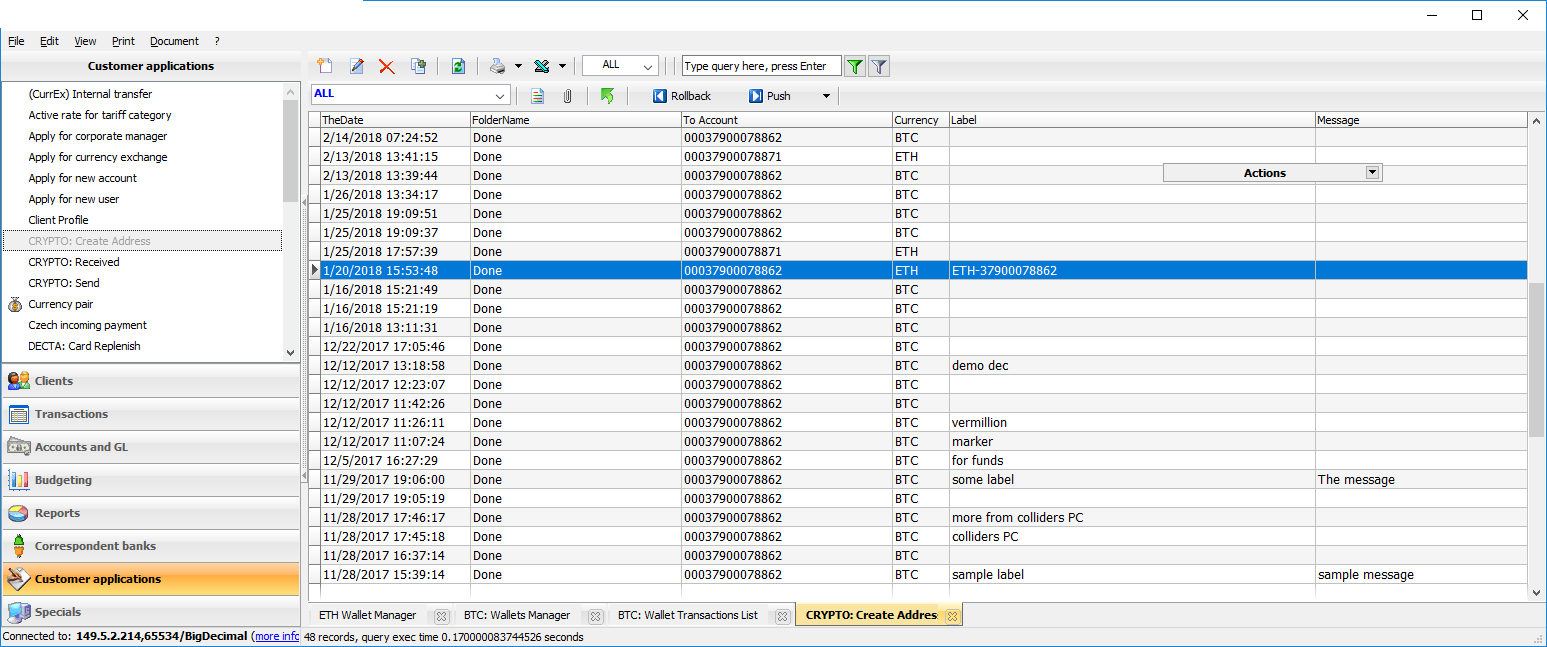Close the BTC: Wallet Transactions List tab

click(x=783, y=616)
